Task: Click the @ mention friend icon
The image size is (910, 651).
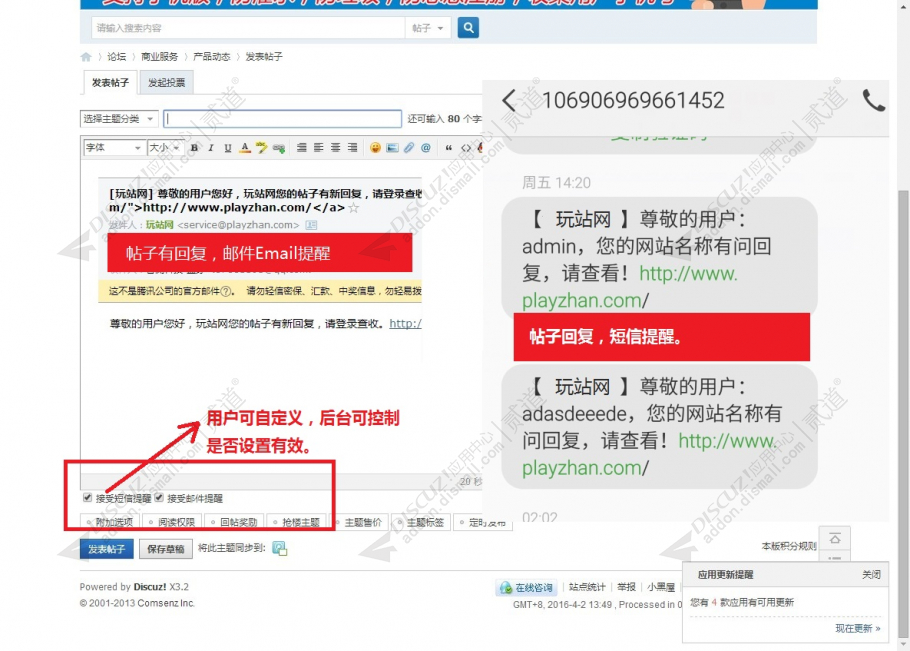Action: tap(426, 148)
